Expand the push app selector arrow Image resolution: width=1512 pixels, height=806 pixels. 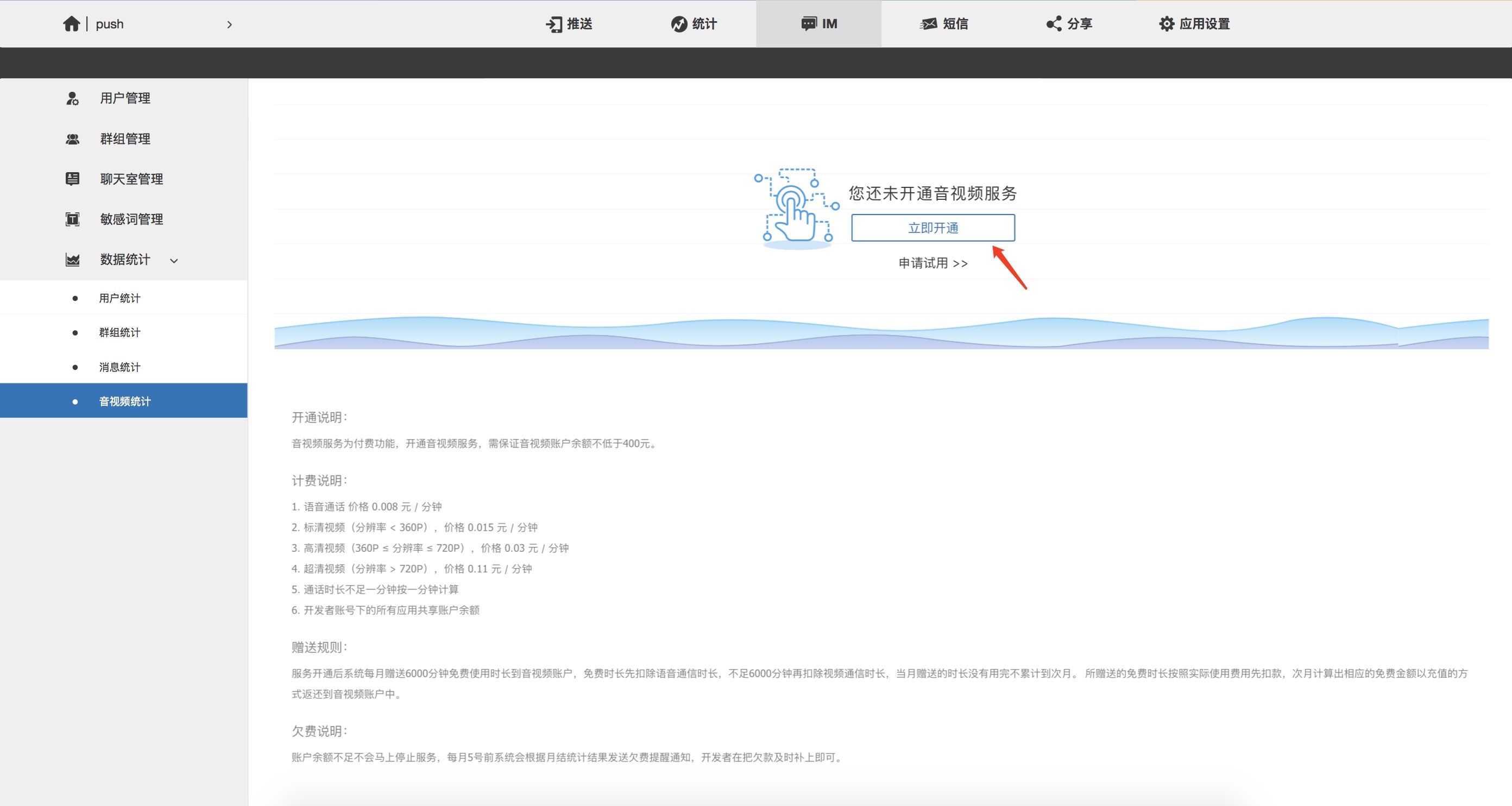tap(230, 24)
